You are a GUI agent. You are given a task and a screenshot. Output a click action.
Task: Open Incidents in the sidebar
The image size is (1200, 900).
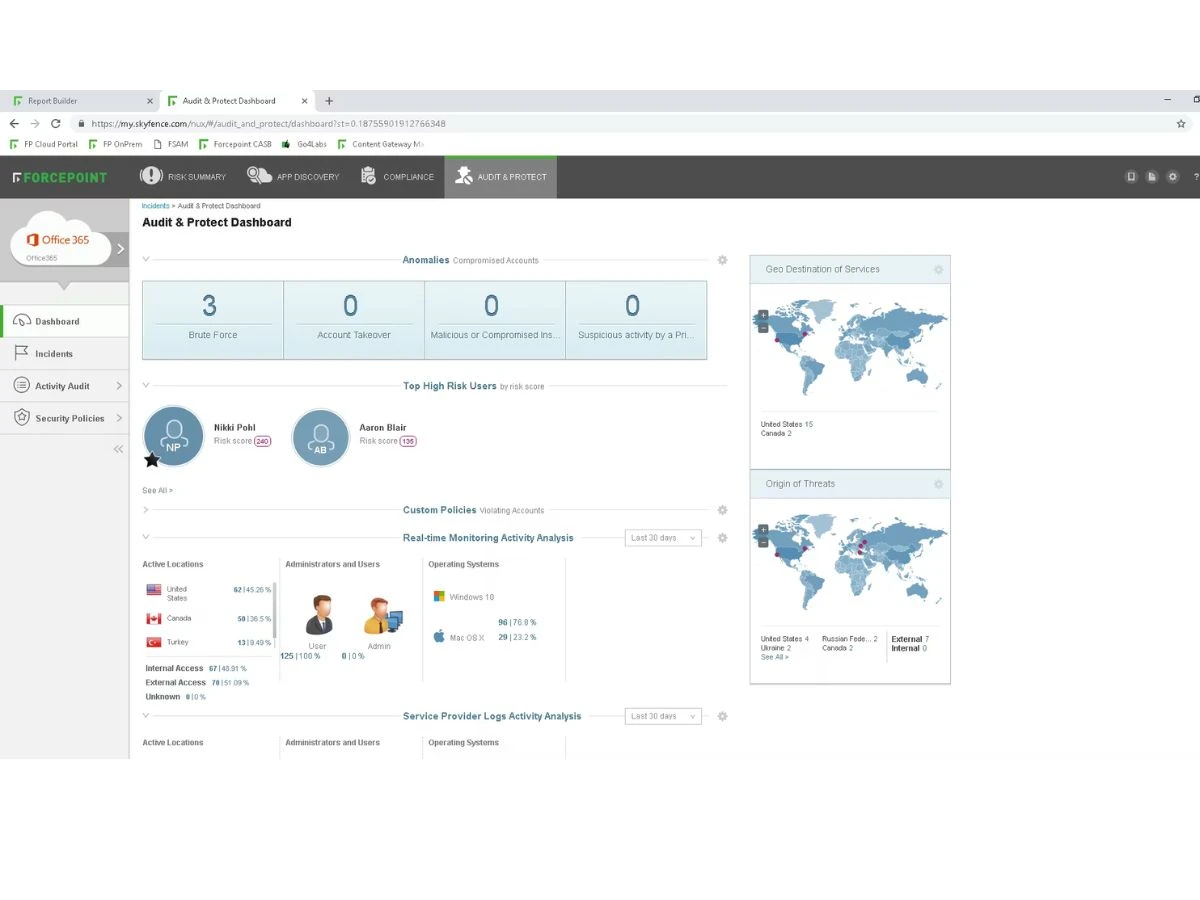click(x=65, y=353)
